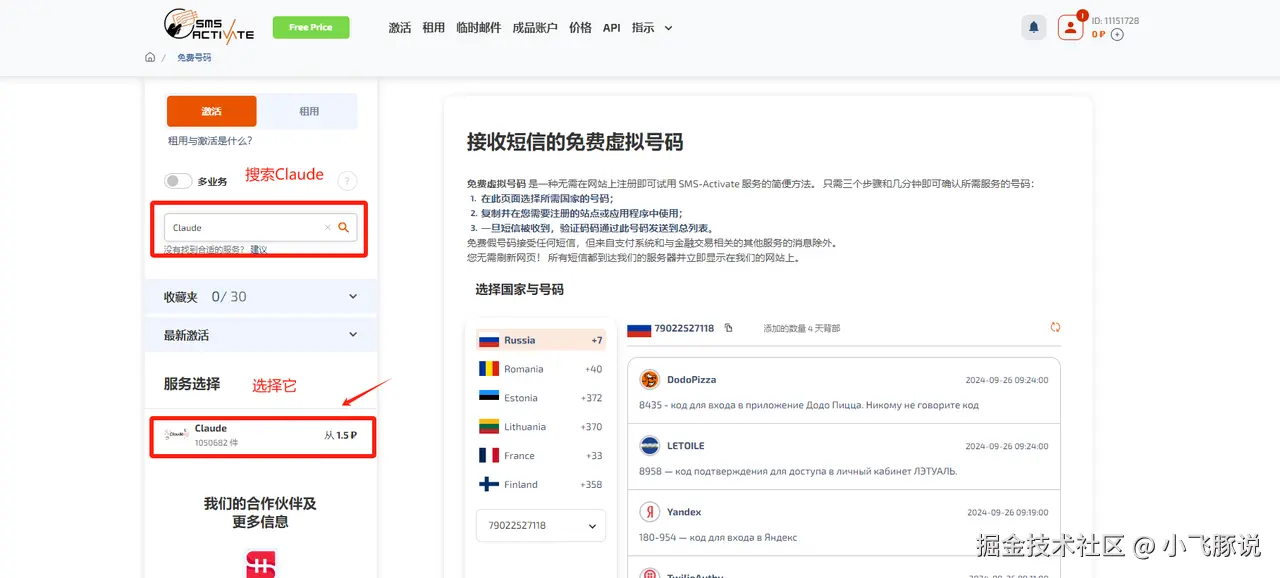This screenshot has height=578, width=1280.
Task: Open the phone number 79022527118 dropdown
Action: pos(541,526)
